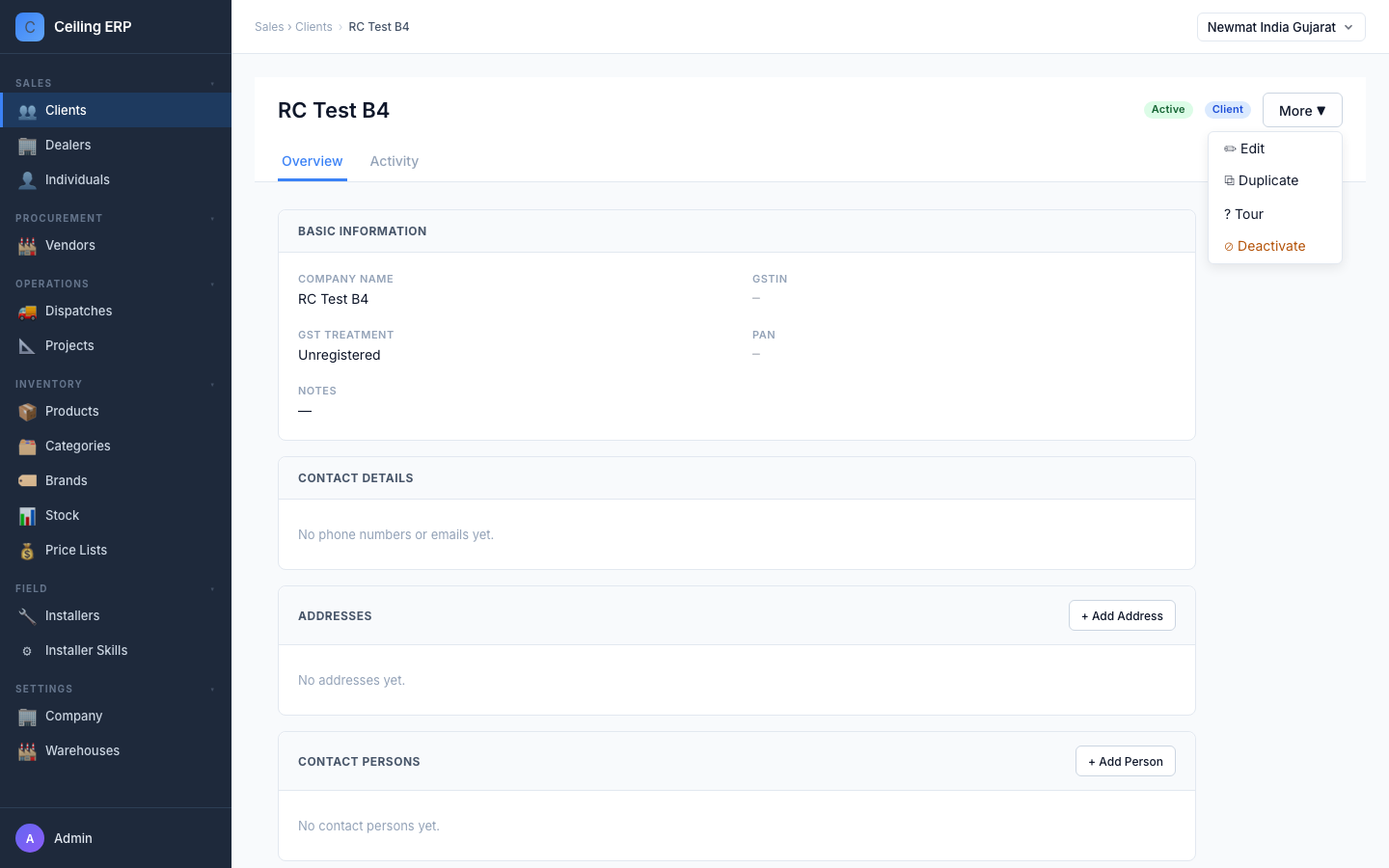Follow the Sales breadcrumb link

click(269, 27)
